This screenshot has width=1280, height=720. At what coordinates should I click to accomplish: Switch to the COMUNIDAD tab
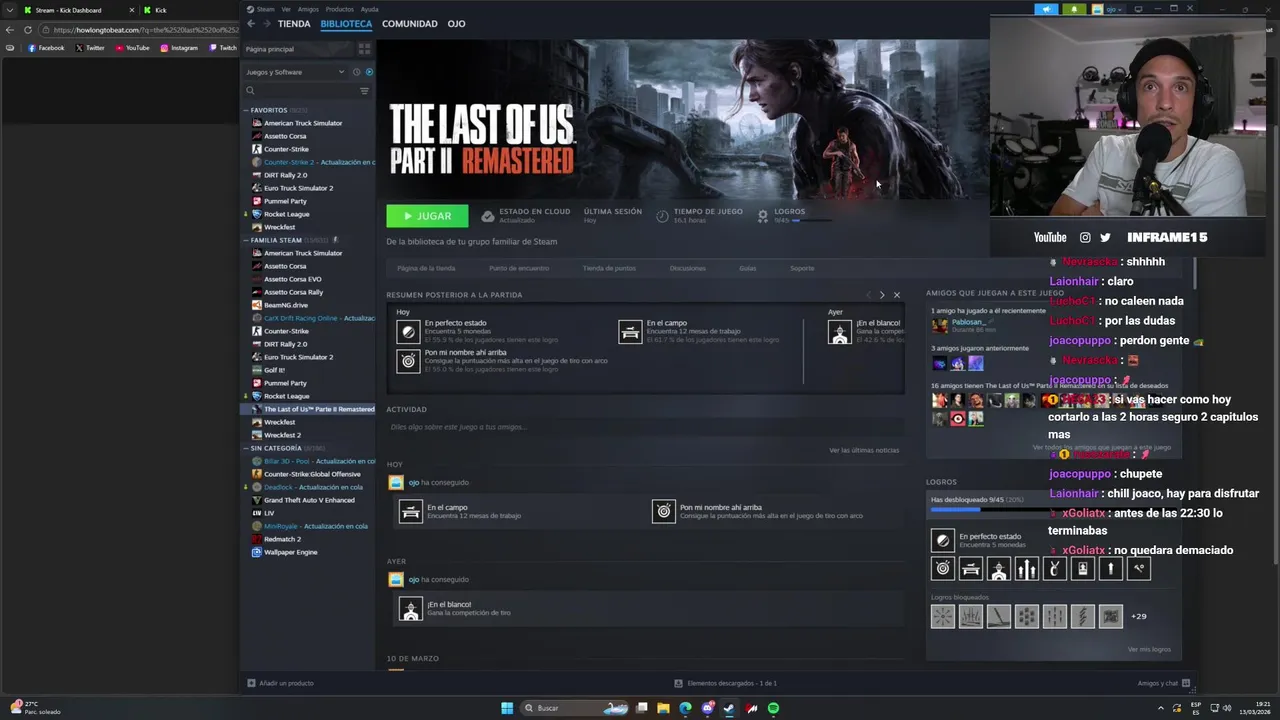click(x=410, y=23)
